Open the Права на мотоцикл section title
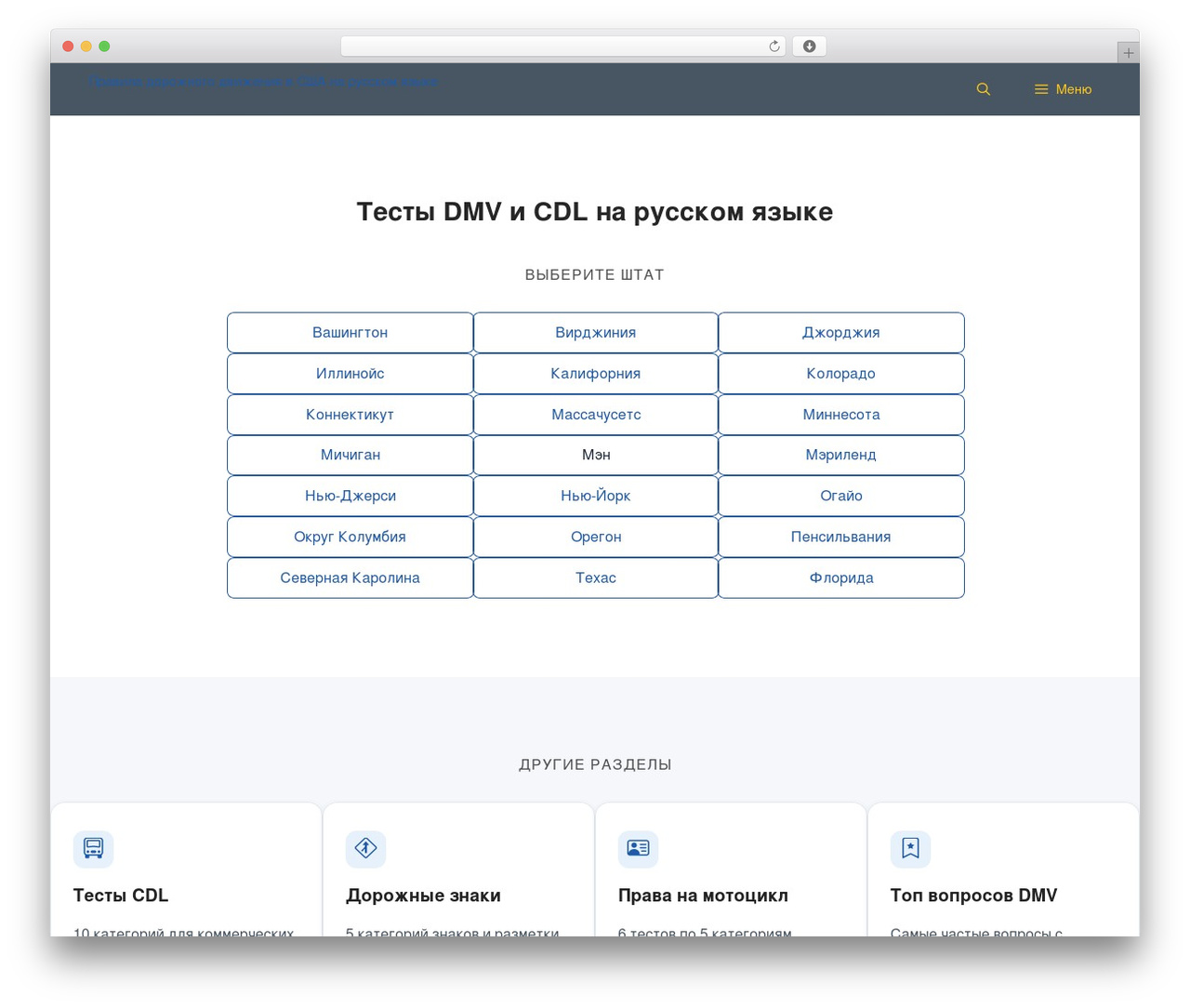1190x1008 pixels. click(703, 895)
